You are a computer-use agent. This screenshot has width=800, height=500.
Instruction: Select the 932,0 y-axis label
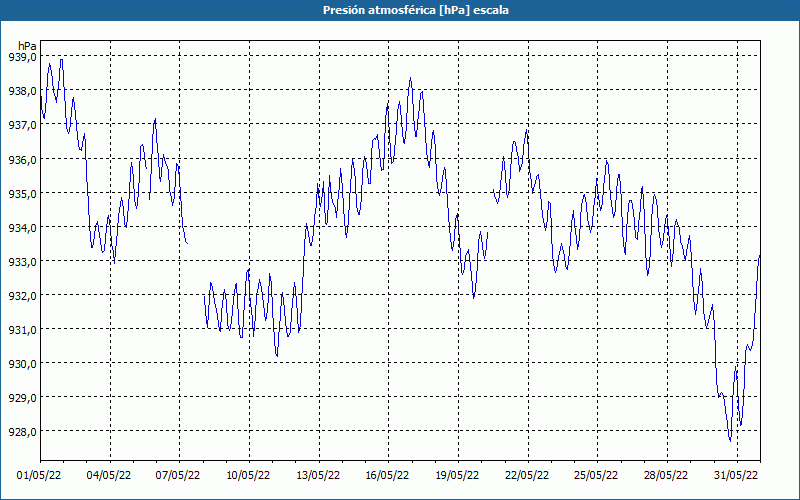[x=22, y=295]
